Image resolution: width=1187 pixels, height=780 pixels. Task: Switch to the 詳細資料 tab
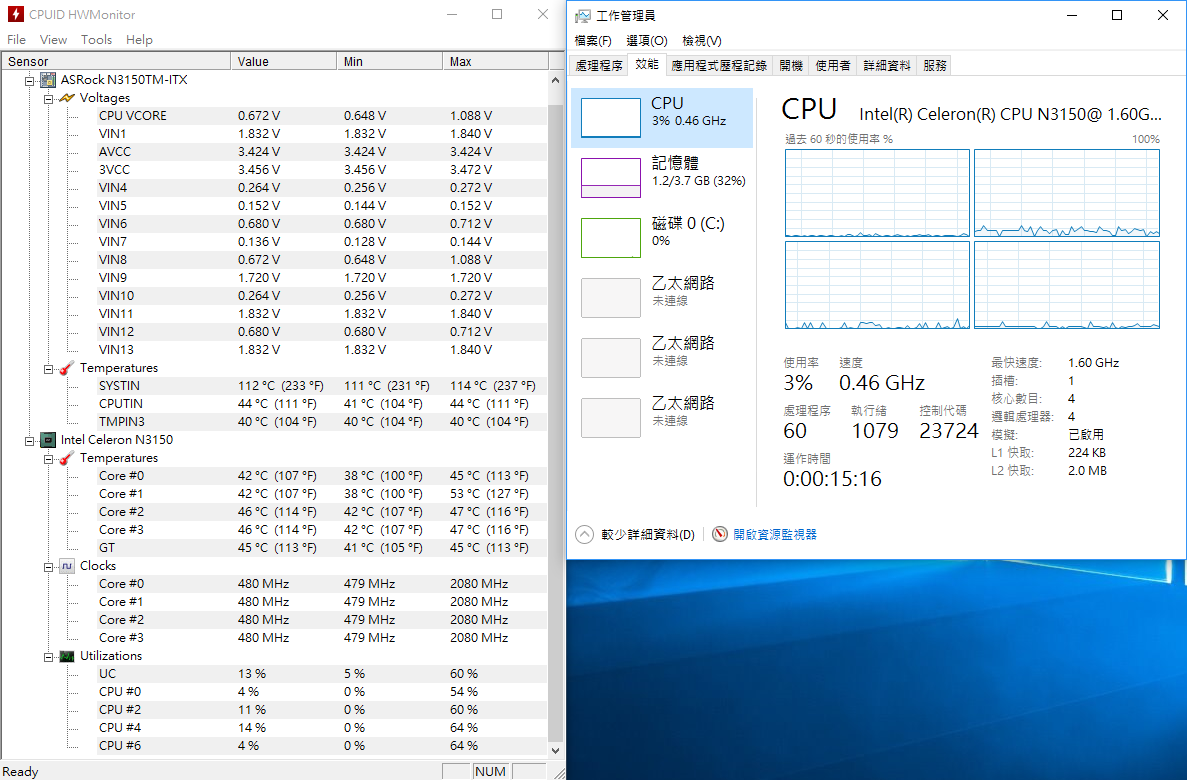(x=887, y=66)
